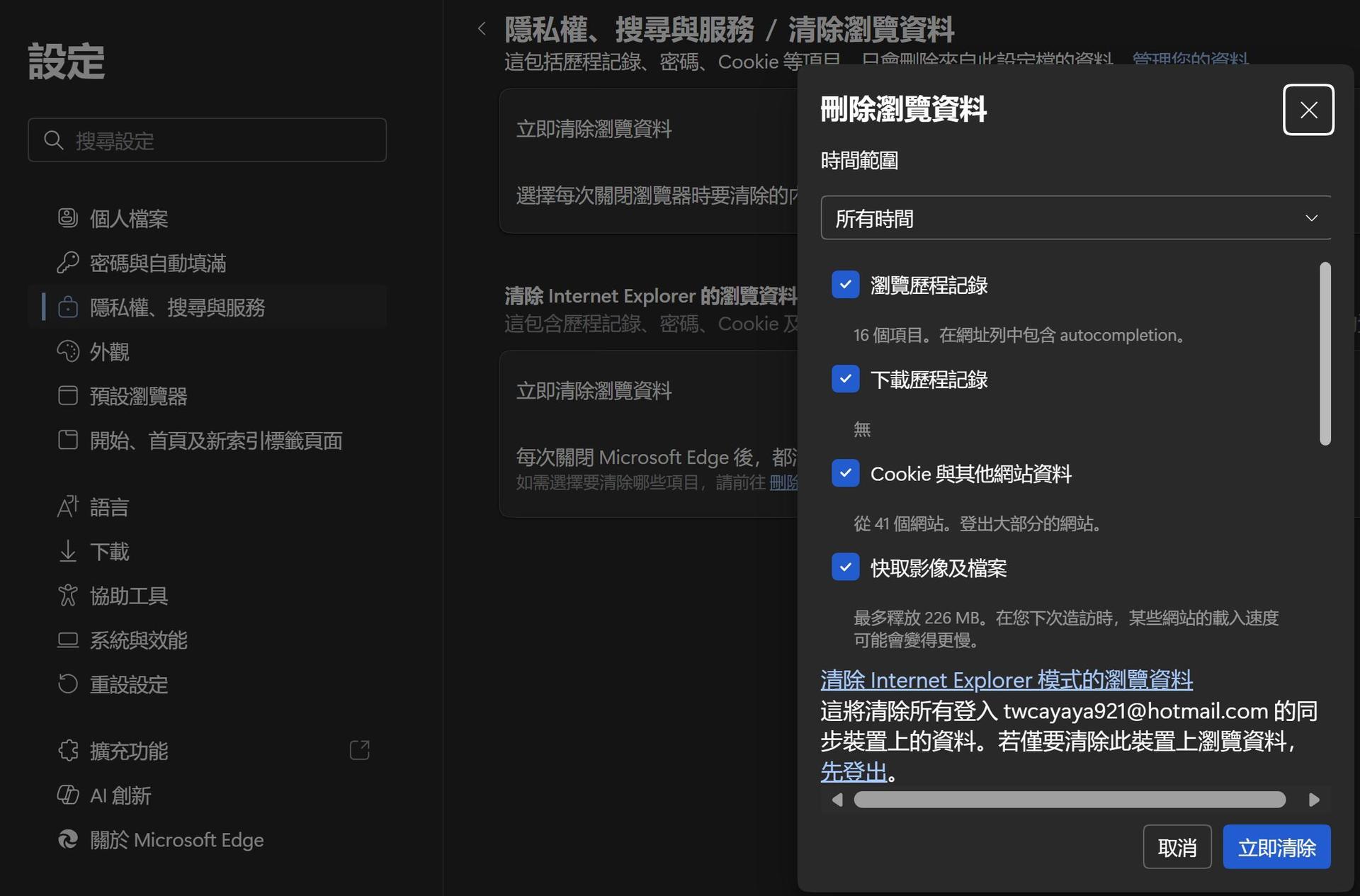The image size is (1360, 896).
Task: Click the laptop icon for 系統與效能
Action: coord(67,640)
